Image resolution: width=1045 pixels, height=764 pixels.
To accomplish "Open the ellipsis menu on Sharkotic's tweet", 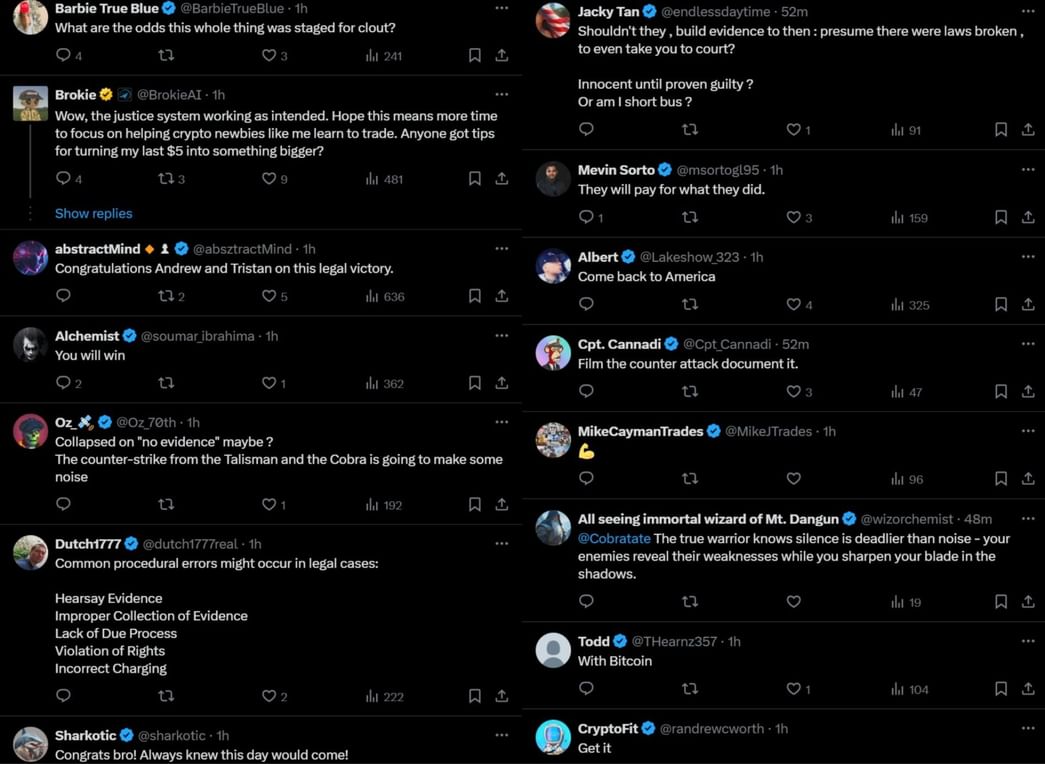I will click(502, 734).
